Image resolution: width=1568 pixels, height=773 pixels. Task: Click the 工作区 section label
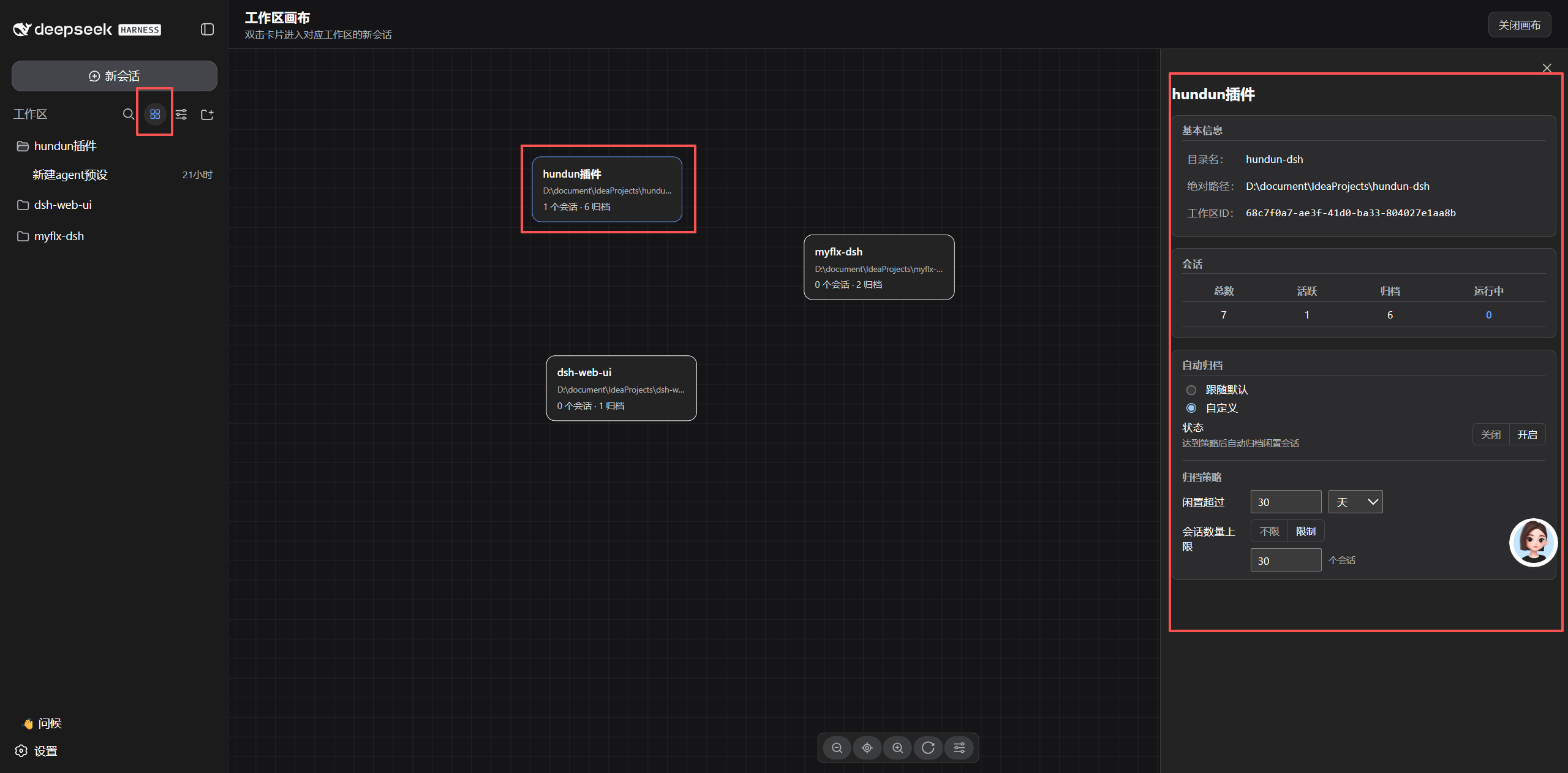click(x=30, y=114)
